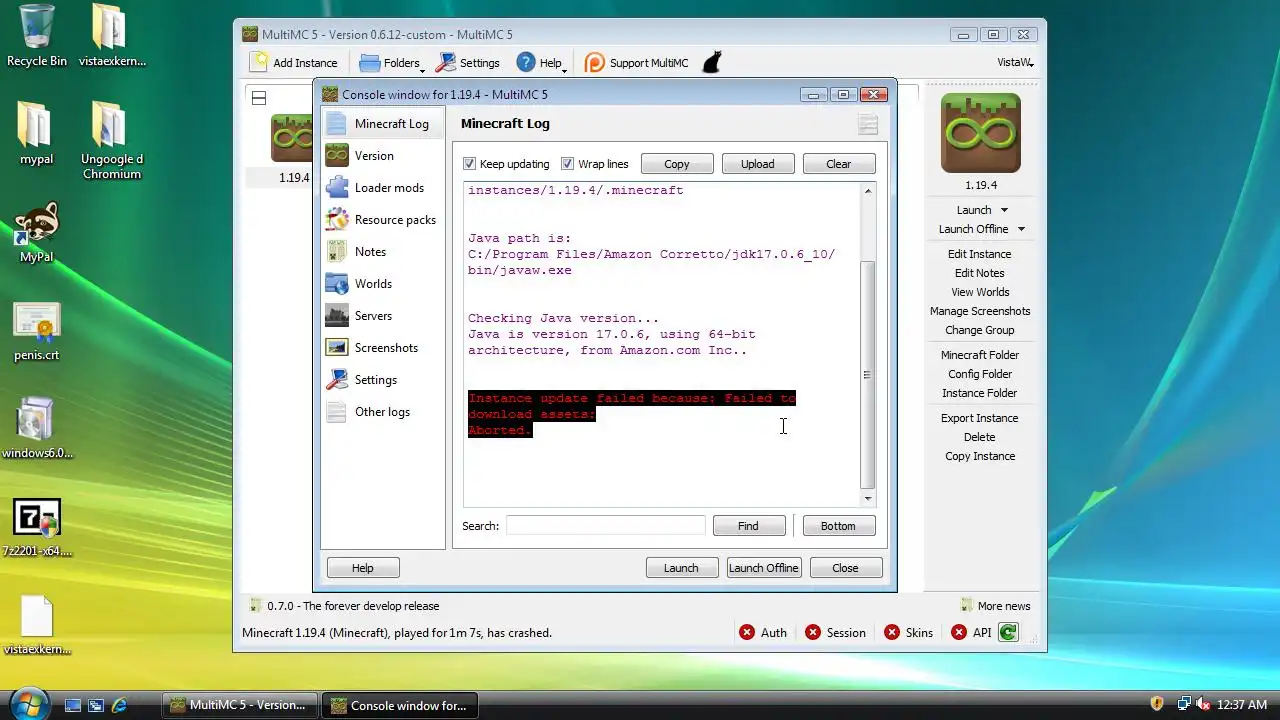Click Upload log button
This screenshot has height=720, width=1280.
click(757, 164)
